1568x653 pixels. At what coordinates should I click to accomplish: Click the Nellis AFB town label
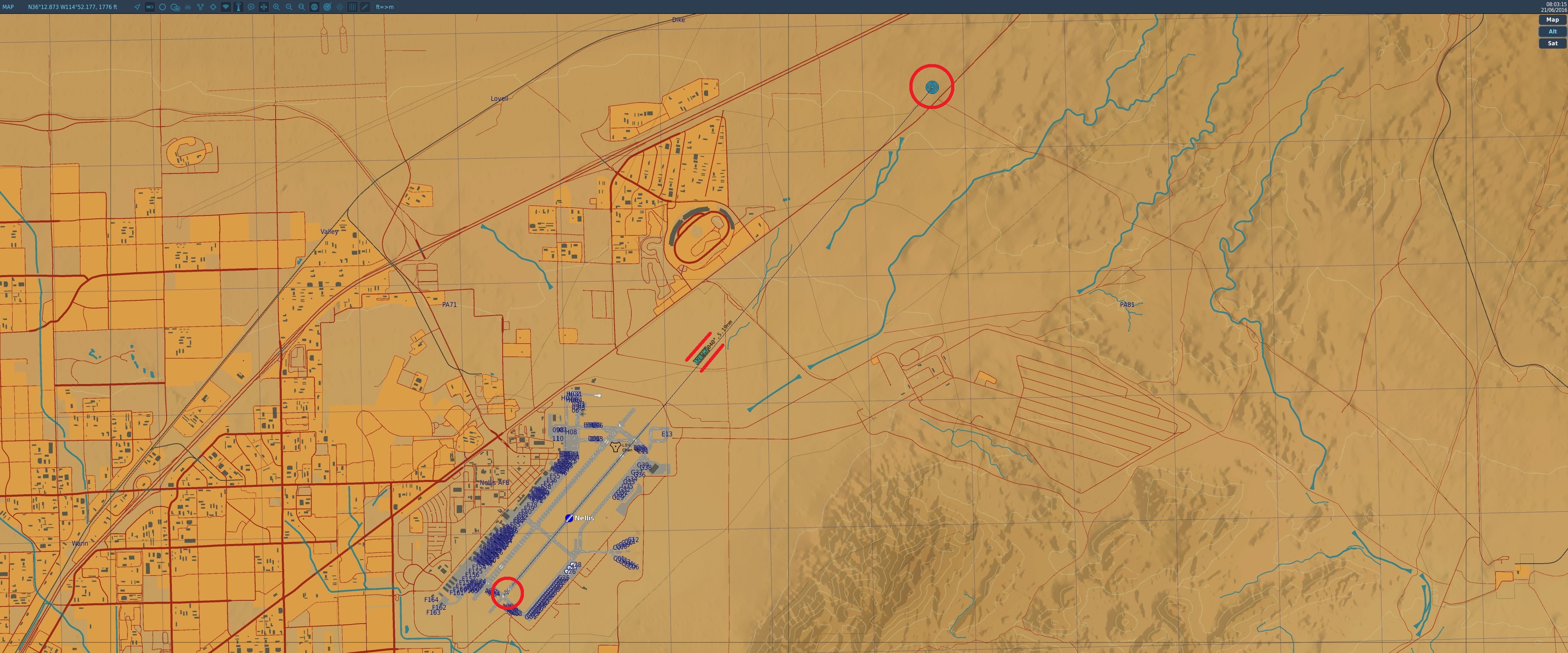coord(494,482)
